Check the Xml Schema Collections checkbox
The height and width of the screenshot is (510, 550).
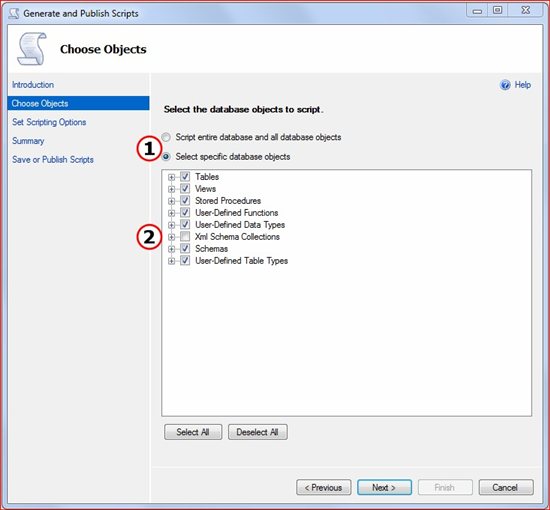coord(185,236)
